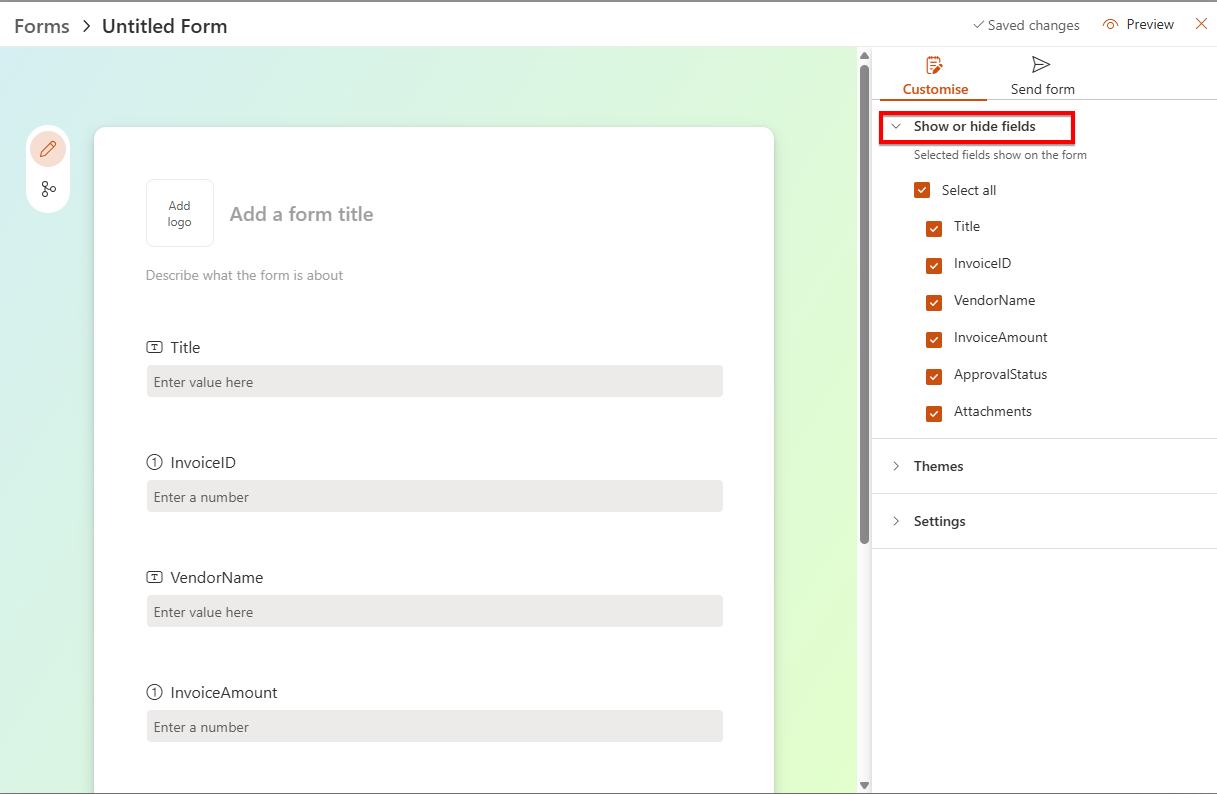Click the pencil edit icon
Screen dimensions: 1217x794
47,149
